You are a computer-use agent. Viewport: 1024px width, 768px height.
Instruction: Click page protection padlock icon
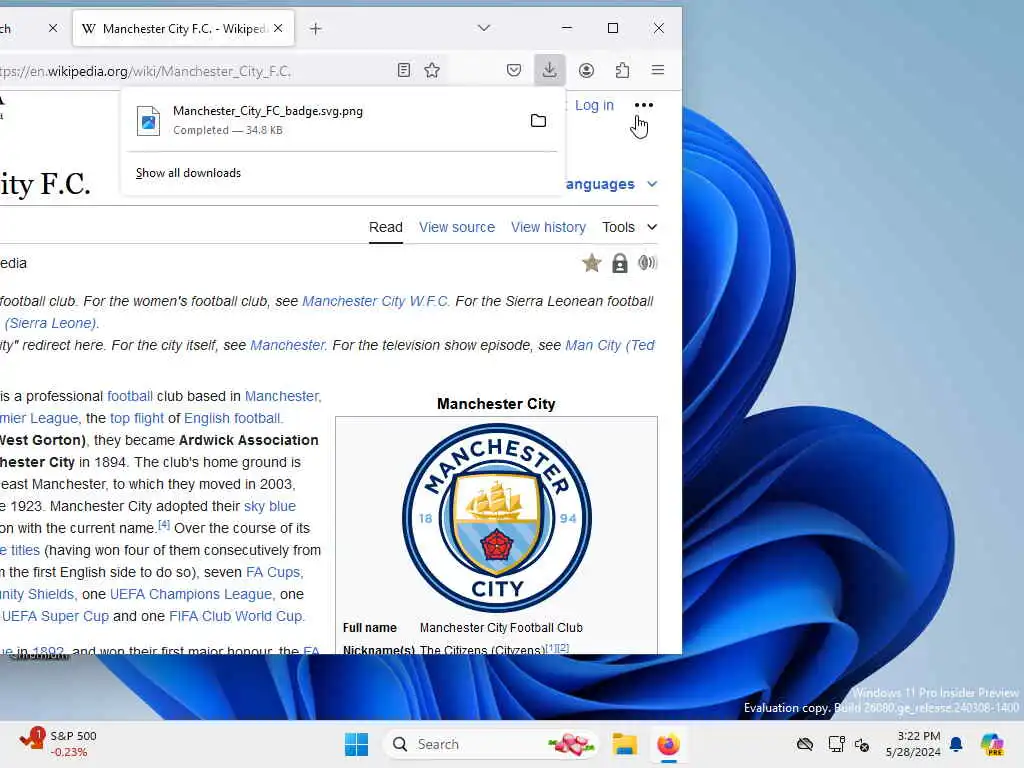point(620,263)
